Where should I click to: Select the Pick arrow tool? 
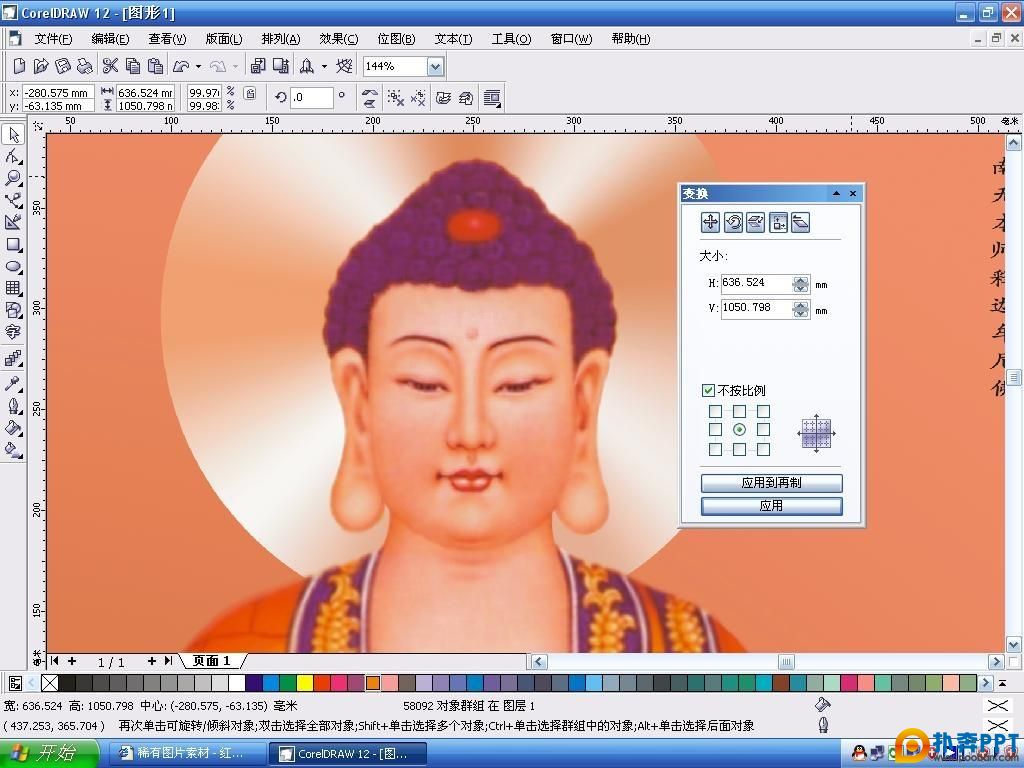13,135
